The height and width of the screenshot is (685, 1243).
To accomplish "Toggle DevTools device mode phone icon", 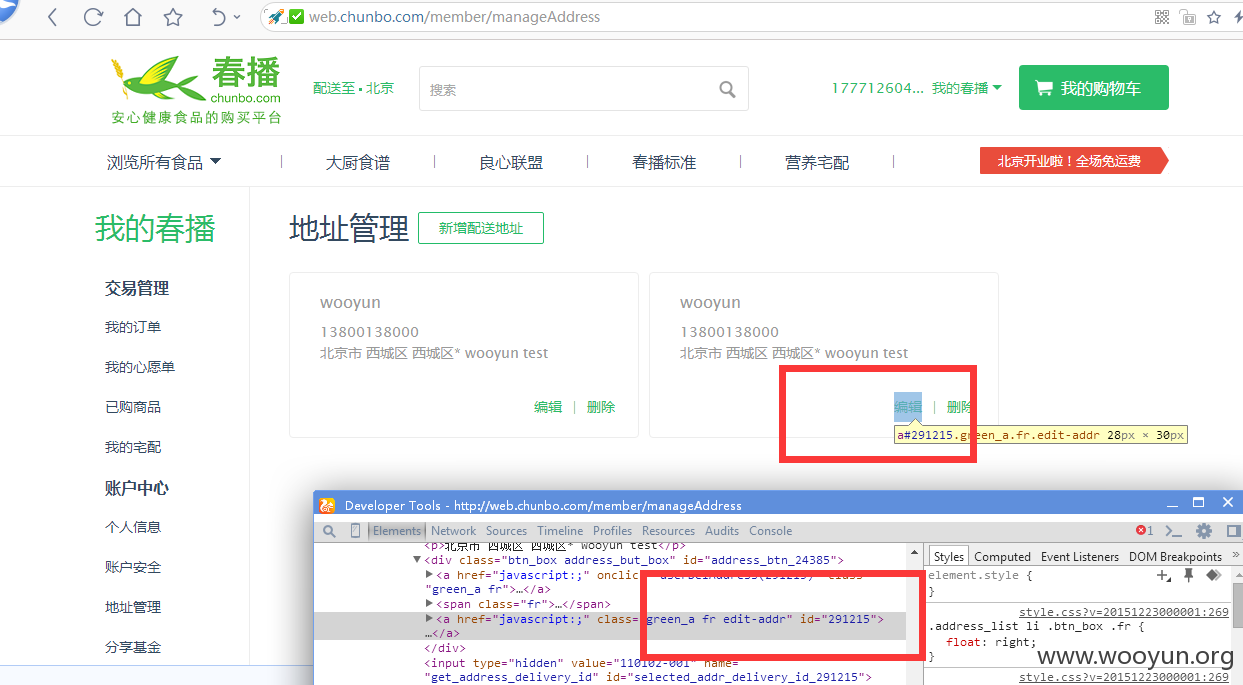I will 355,531.
